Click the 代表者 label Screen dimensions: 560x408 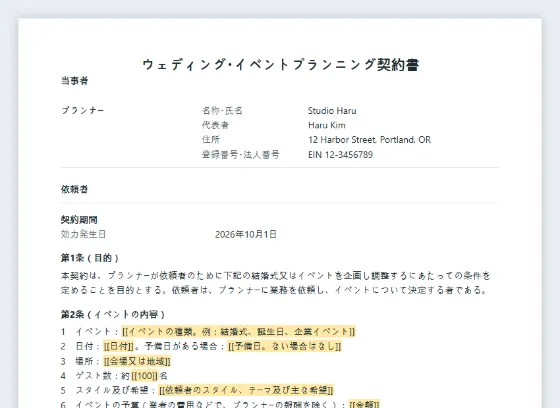(215, 125)
